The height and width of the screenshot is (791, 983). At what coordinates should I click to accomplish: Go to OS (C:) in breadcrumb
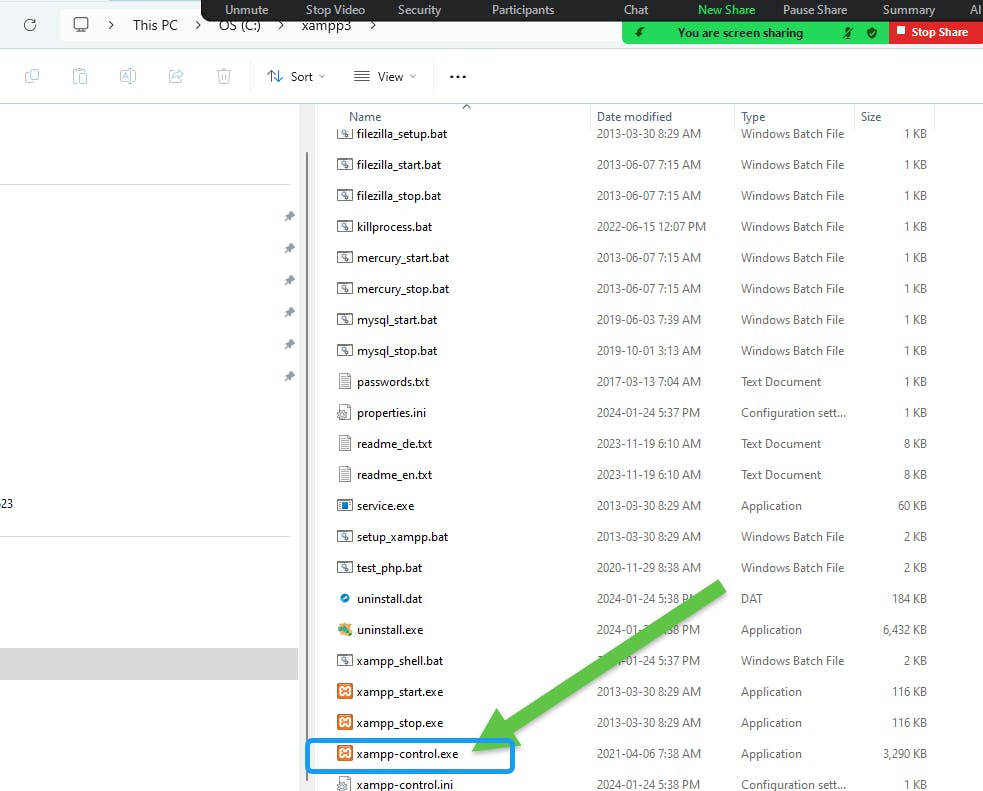239,26
